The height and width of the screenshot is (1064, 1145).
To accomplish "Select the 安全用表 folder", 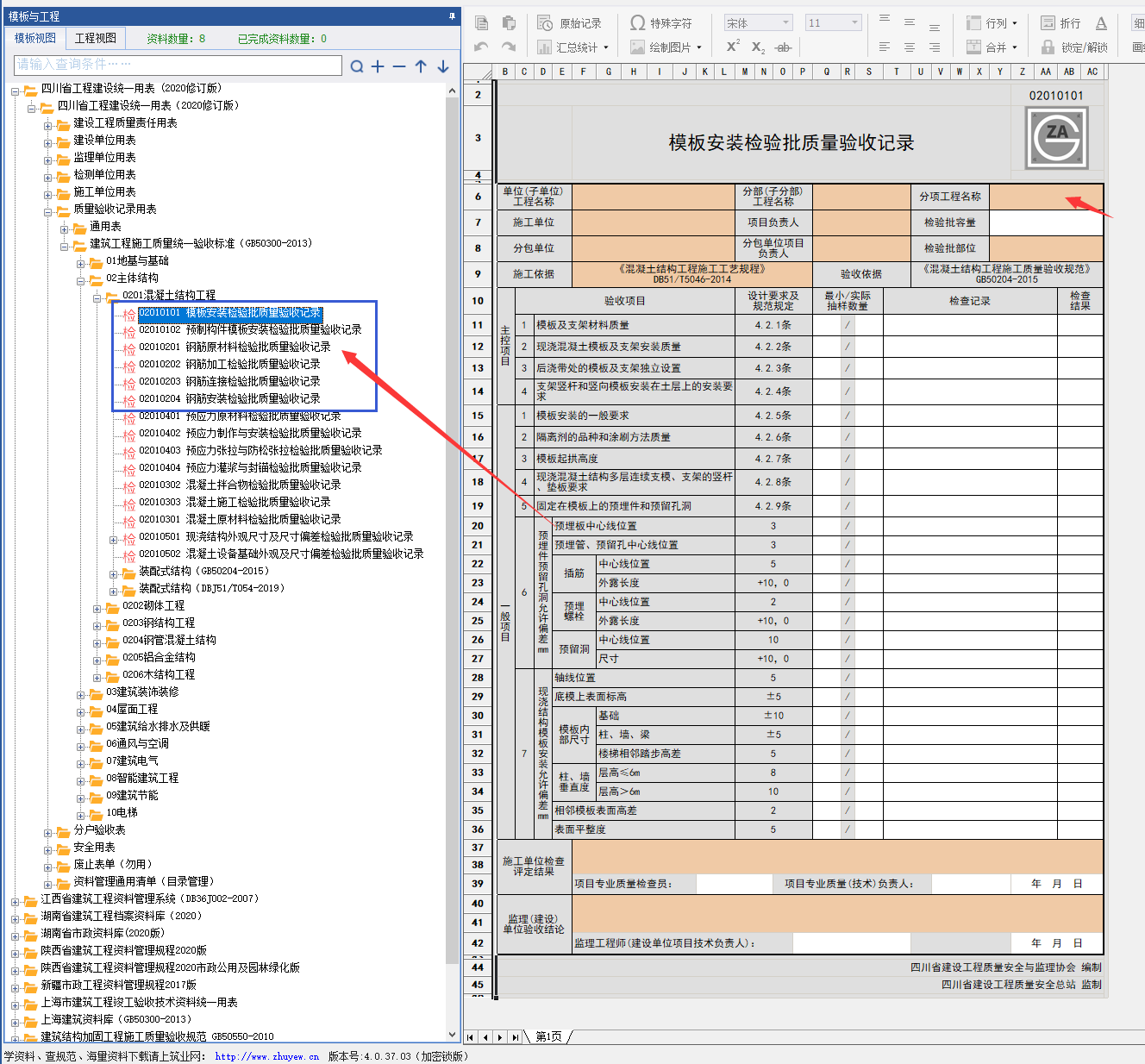I will click(x=94, y=847).
